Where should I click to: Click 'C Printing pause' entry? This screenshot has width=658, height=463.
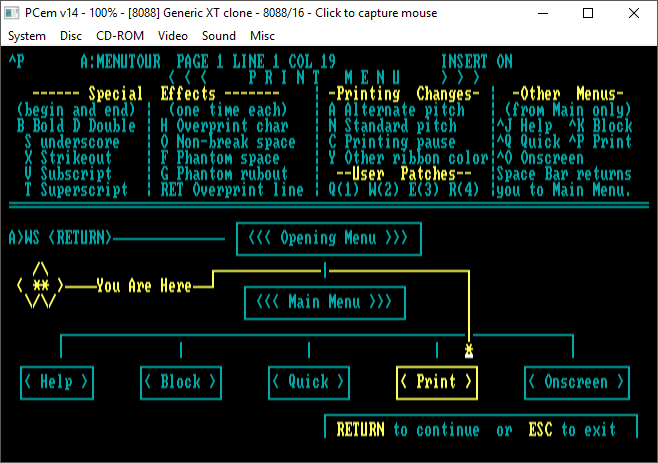click(392, 142)
